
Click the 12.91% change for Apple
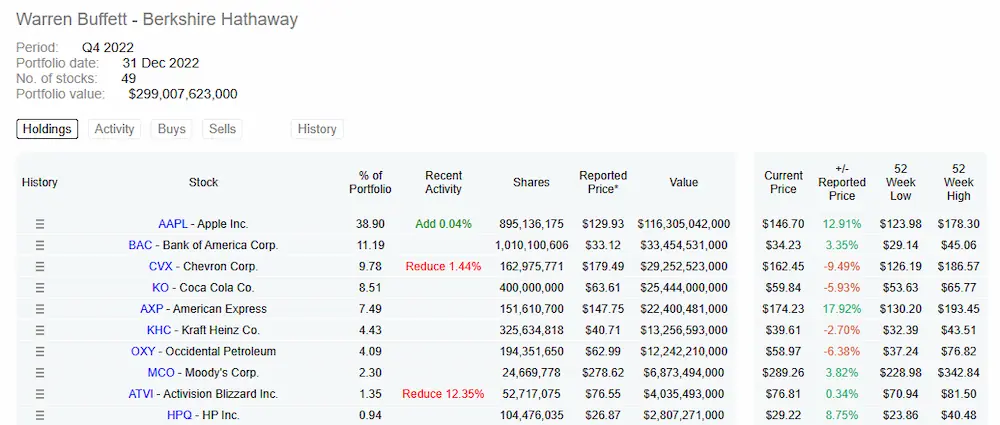[842, 224]
